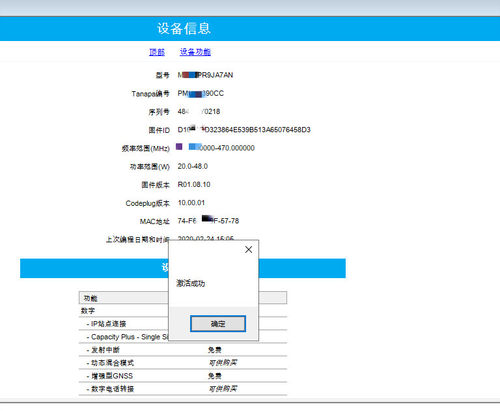Click 确定 in the 激活成功 dialog

point(218,324)
